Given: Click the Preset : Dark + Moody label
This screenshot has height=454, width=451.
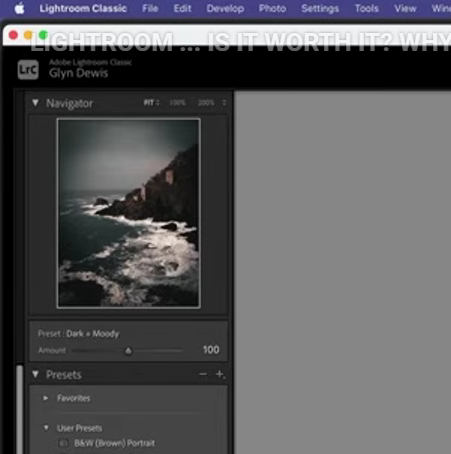Looking at the screenshot, I should (x=78, y=334).
